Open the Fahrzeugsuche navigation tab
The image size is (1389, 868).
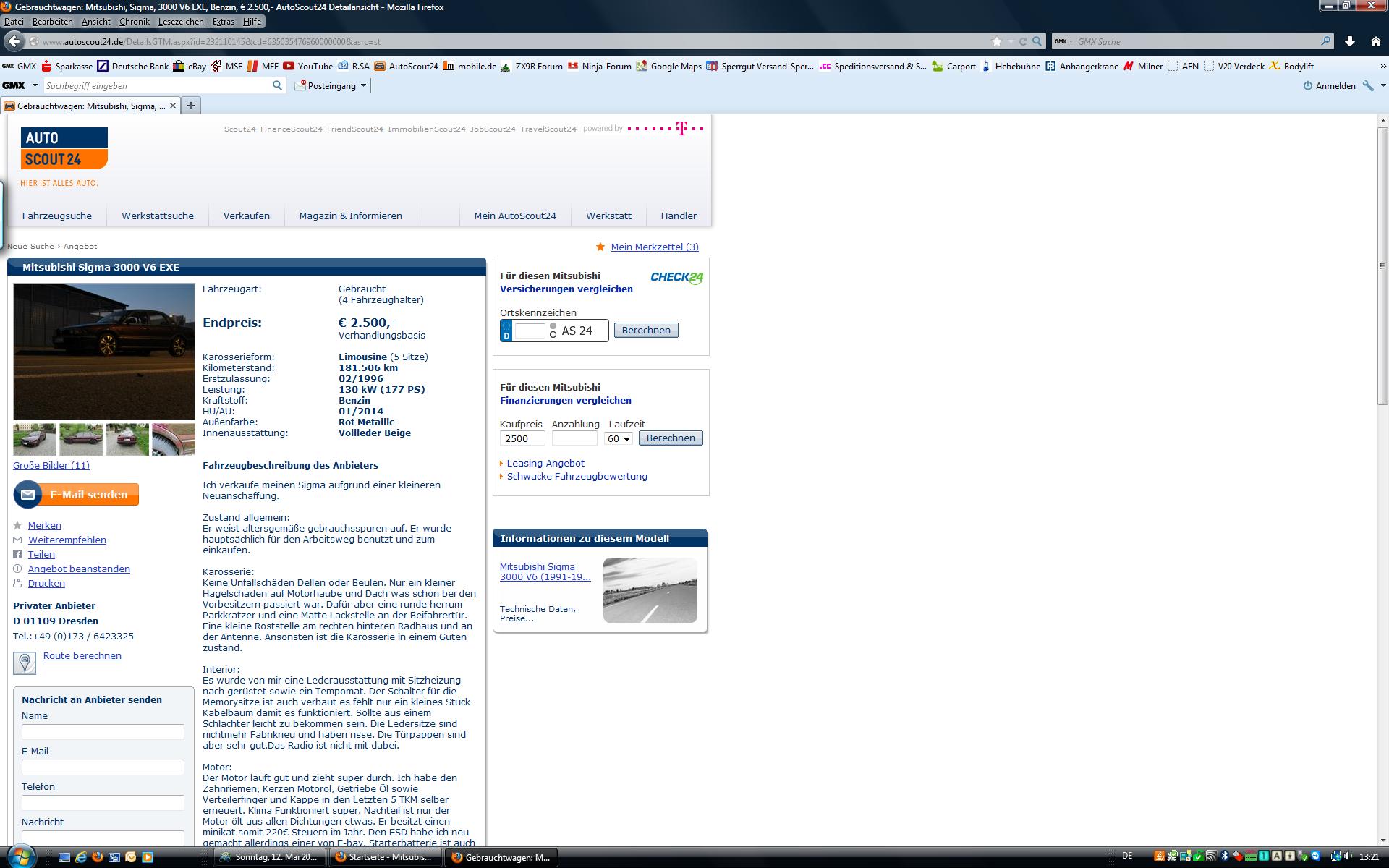(57, 216)
